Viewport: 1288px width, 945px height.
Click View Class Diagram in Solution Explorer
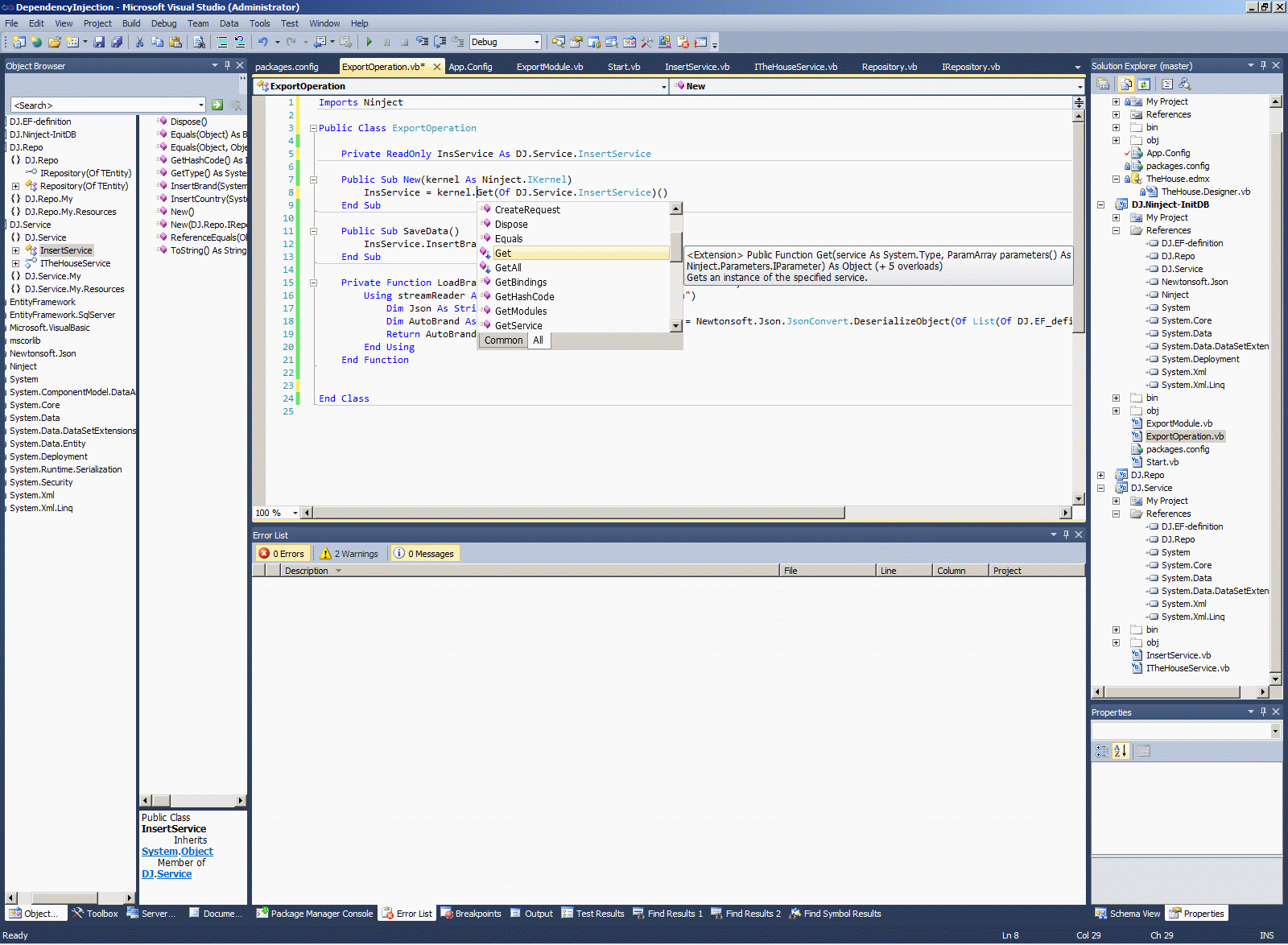1184,84
